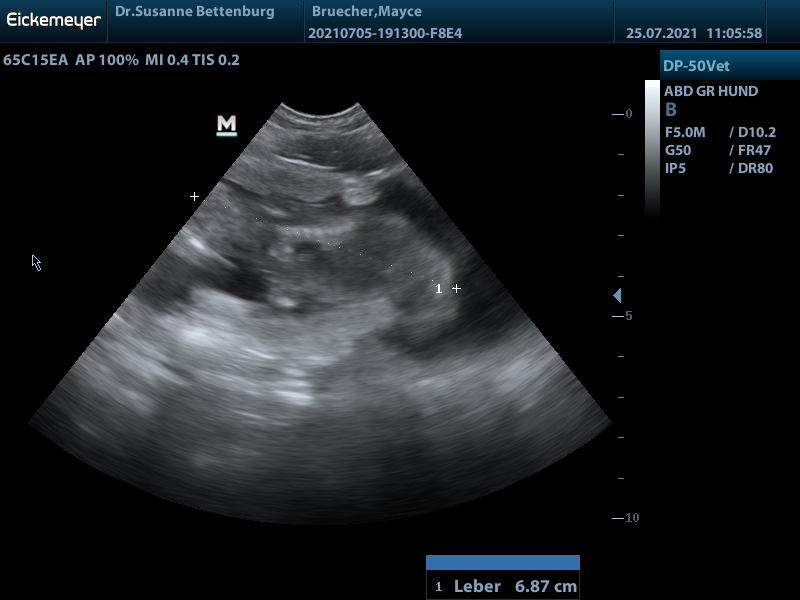Viewport: 800px width, 600px height.
Task: Click the 0 cm depth scale mark
Action: pos(623,114)
